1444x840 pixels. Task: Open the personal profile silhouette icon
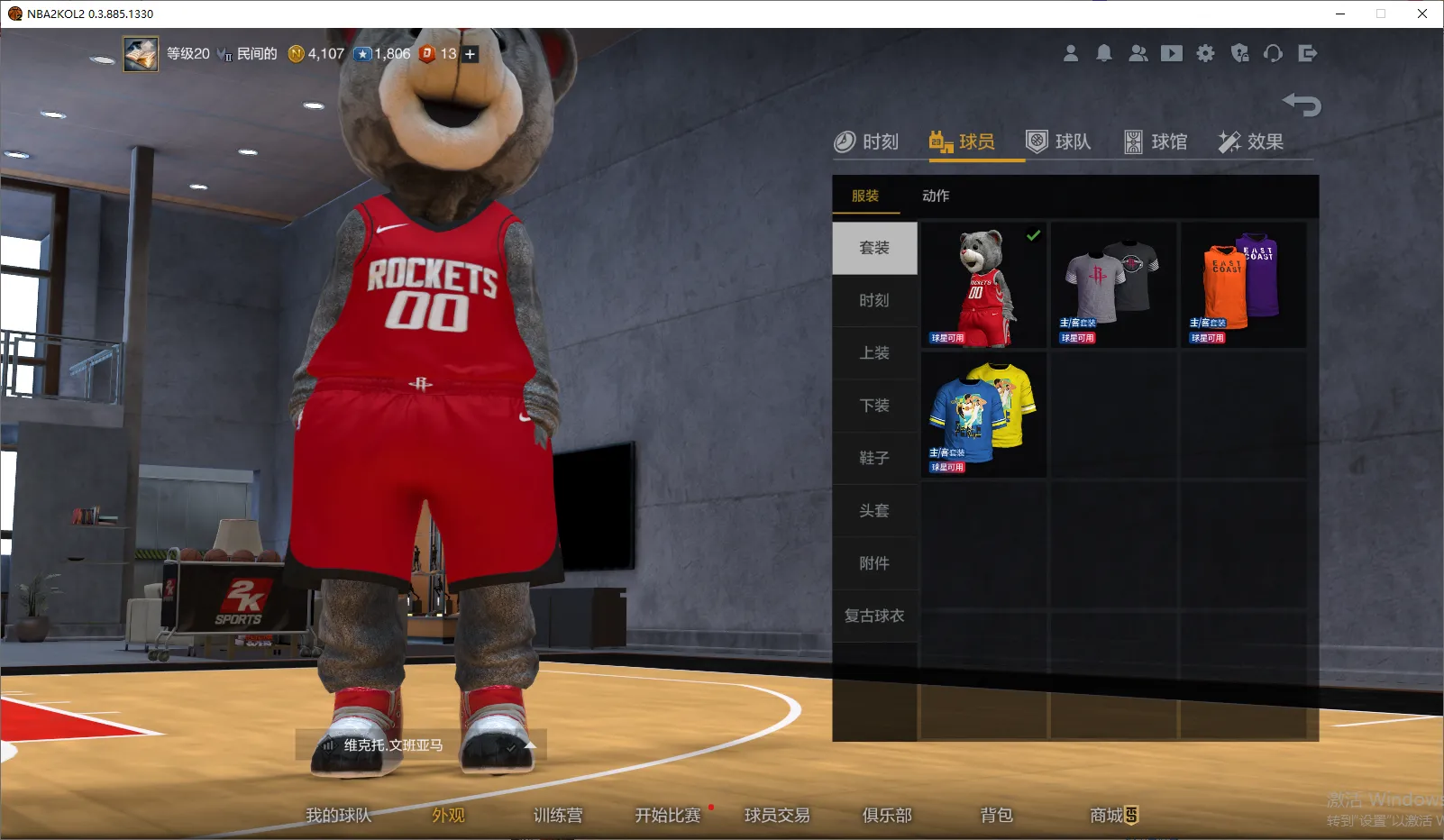(x=1071, y=54)
